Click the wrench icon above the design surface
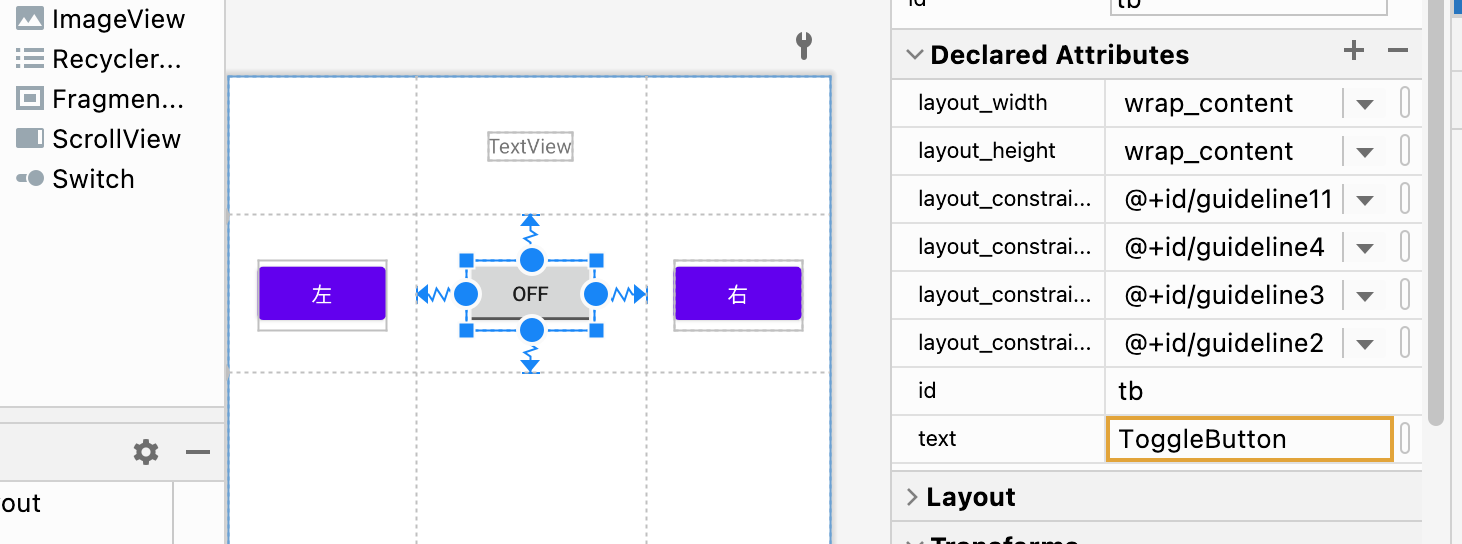This screenshot has width=1462, height=544. pyautogui.click(x=803, y=46)
